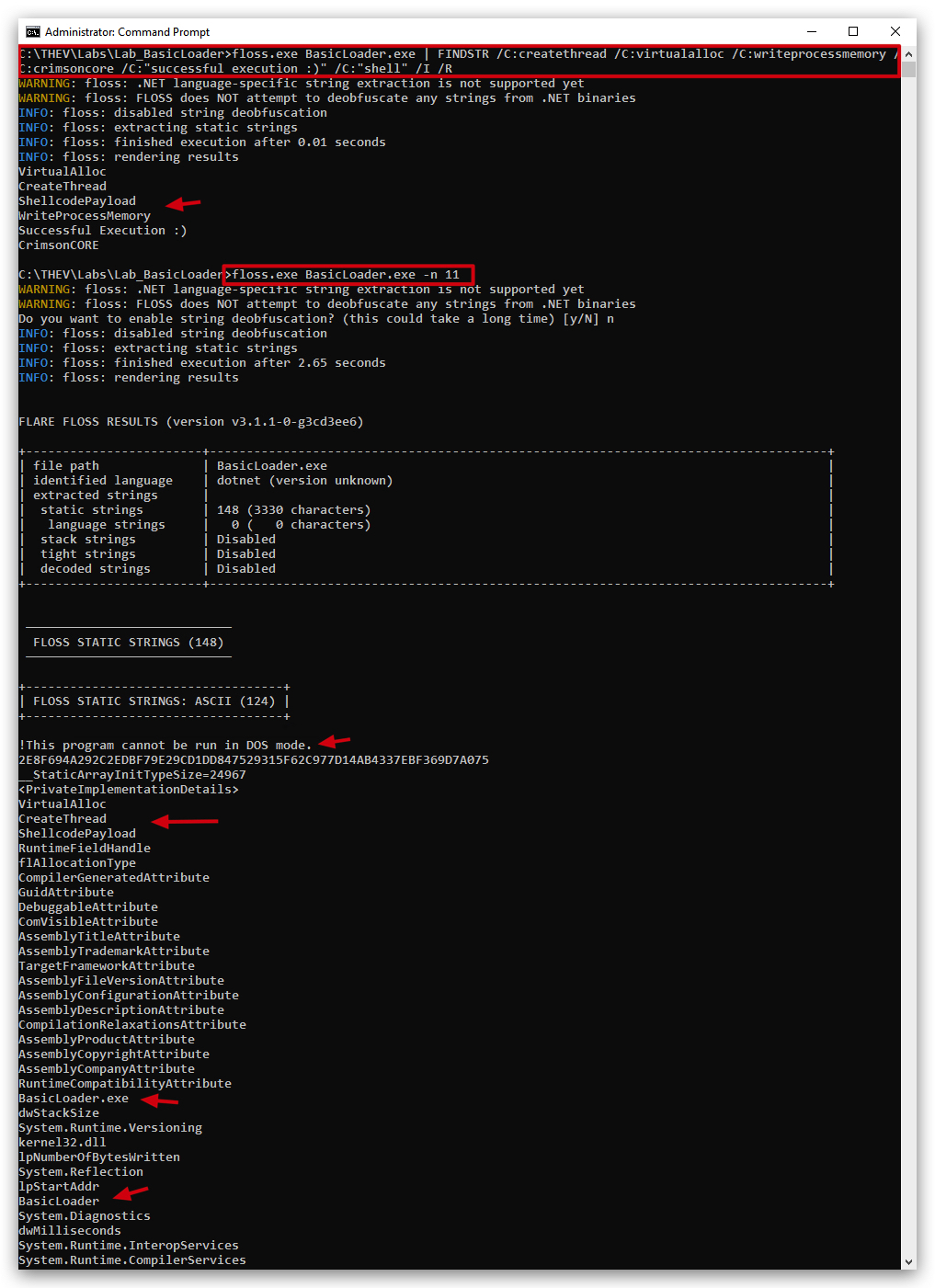Viewport: 935px width, 1288px height.
Task: Click the 'identified language' table label
Action: pyautogui.click(x=103, y=481)
